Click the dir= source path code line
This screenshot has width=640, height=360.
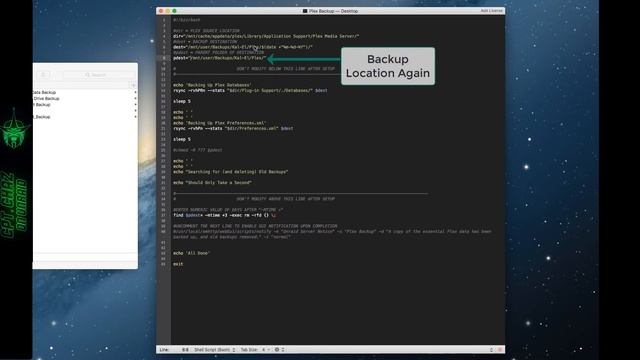pos(266,36)
